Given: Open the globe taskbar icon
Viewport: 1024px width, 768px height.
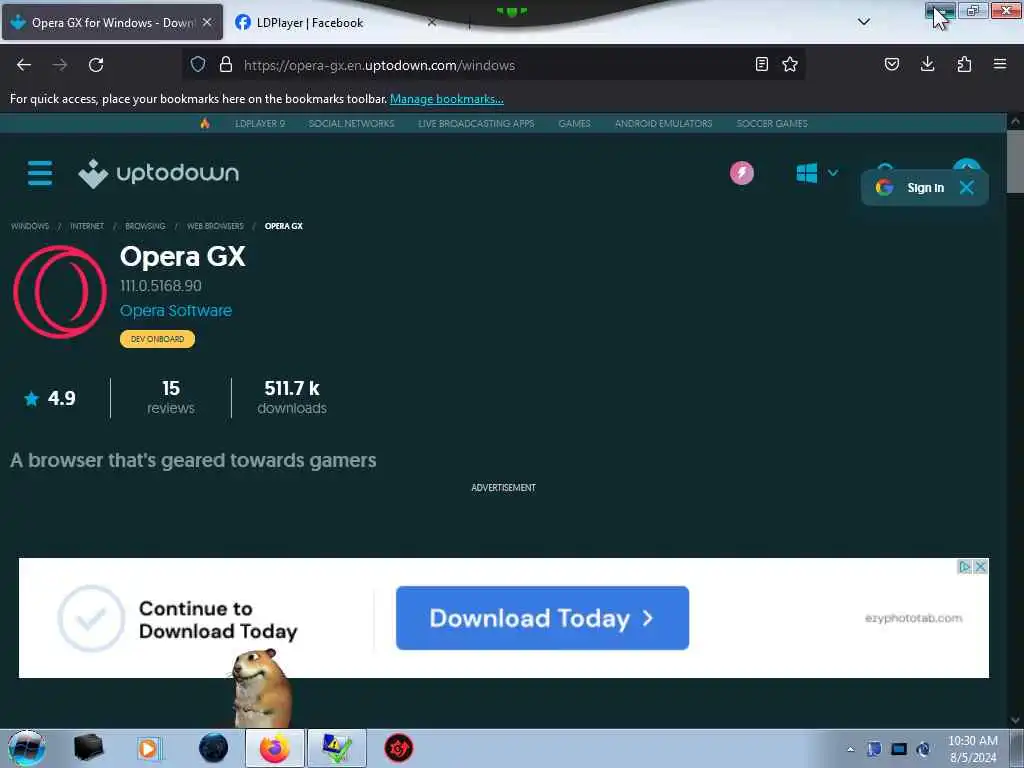Looking at the screenshot, I should (x=214, y=748).
